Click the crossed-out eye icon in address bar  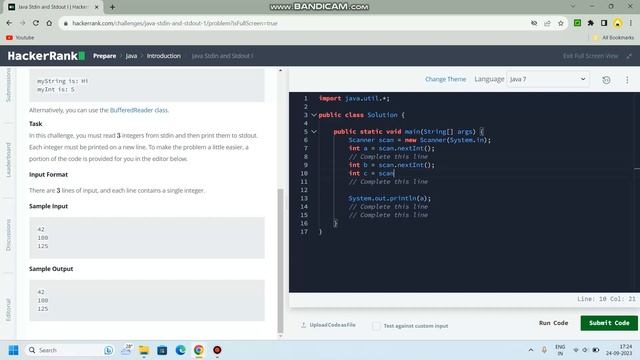[534, 23]
